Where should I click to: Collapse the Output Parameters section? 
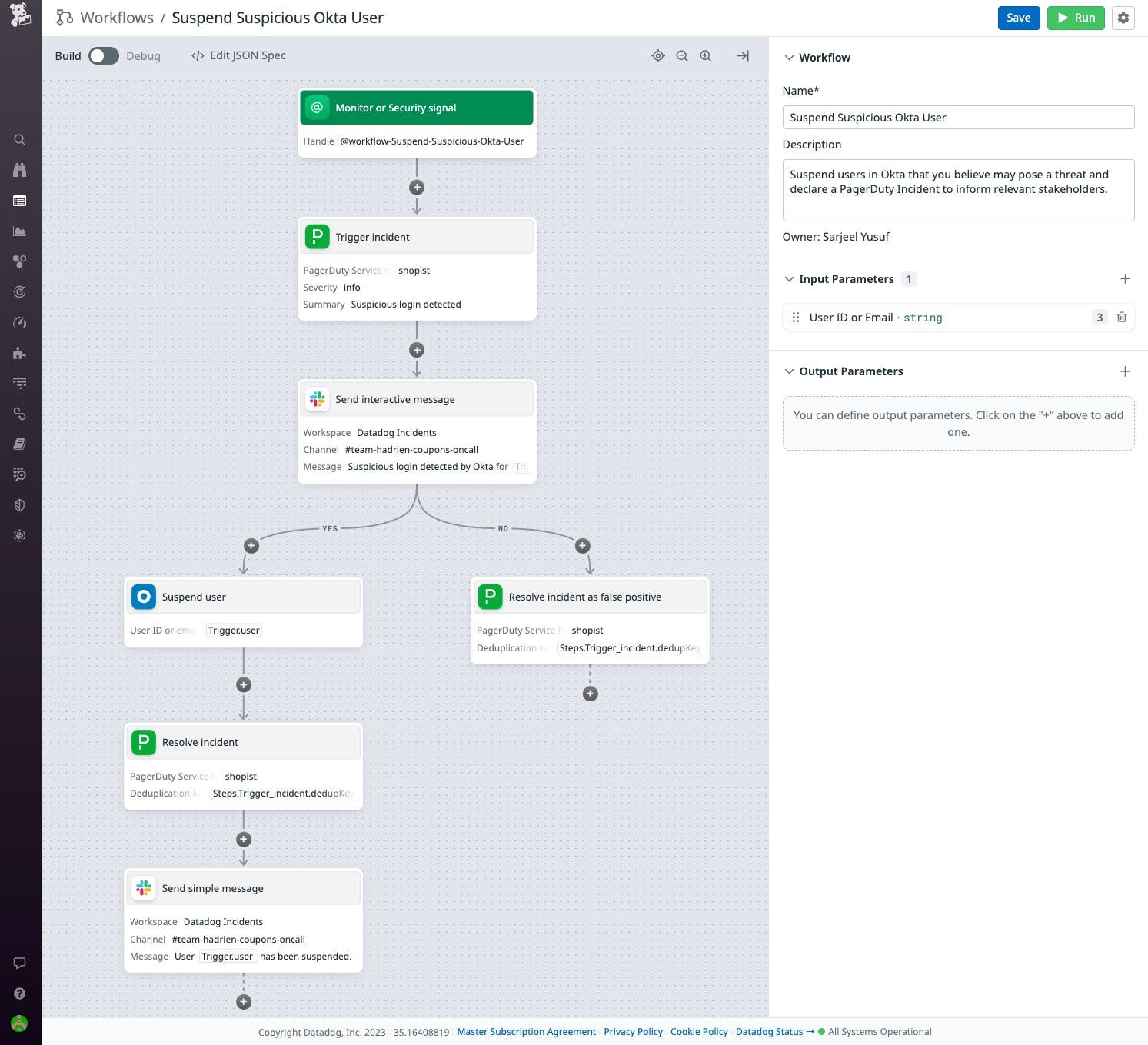click(x=789, y=371)
